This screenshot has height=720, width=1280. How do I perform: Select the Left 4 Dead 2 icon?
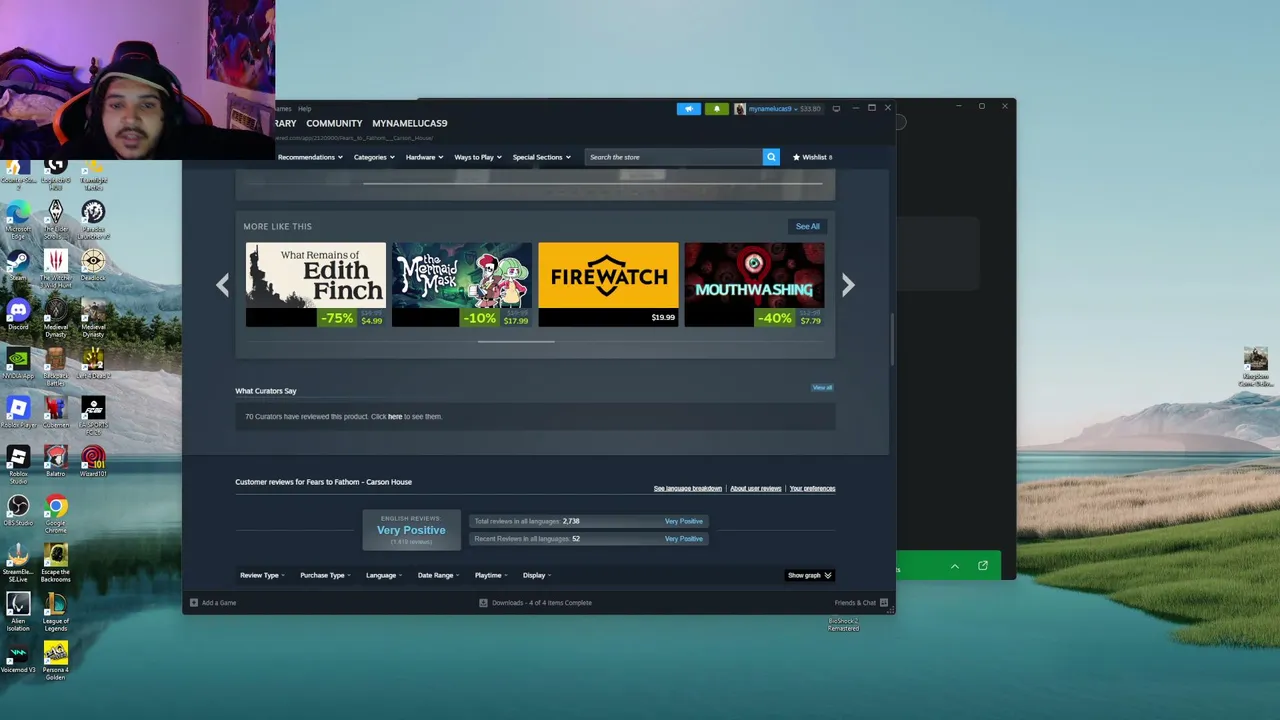(93, 363)
